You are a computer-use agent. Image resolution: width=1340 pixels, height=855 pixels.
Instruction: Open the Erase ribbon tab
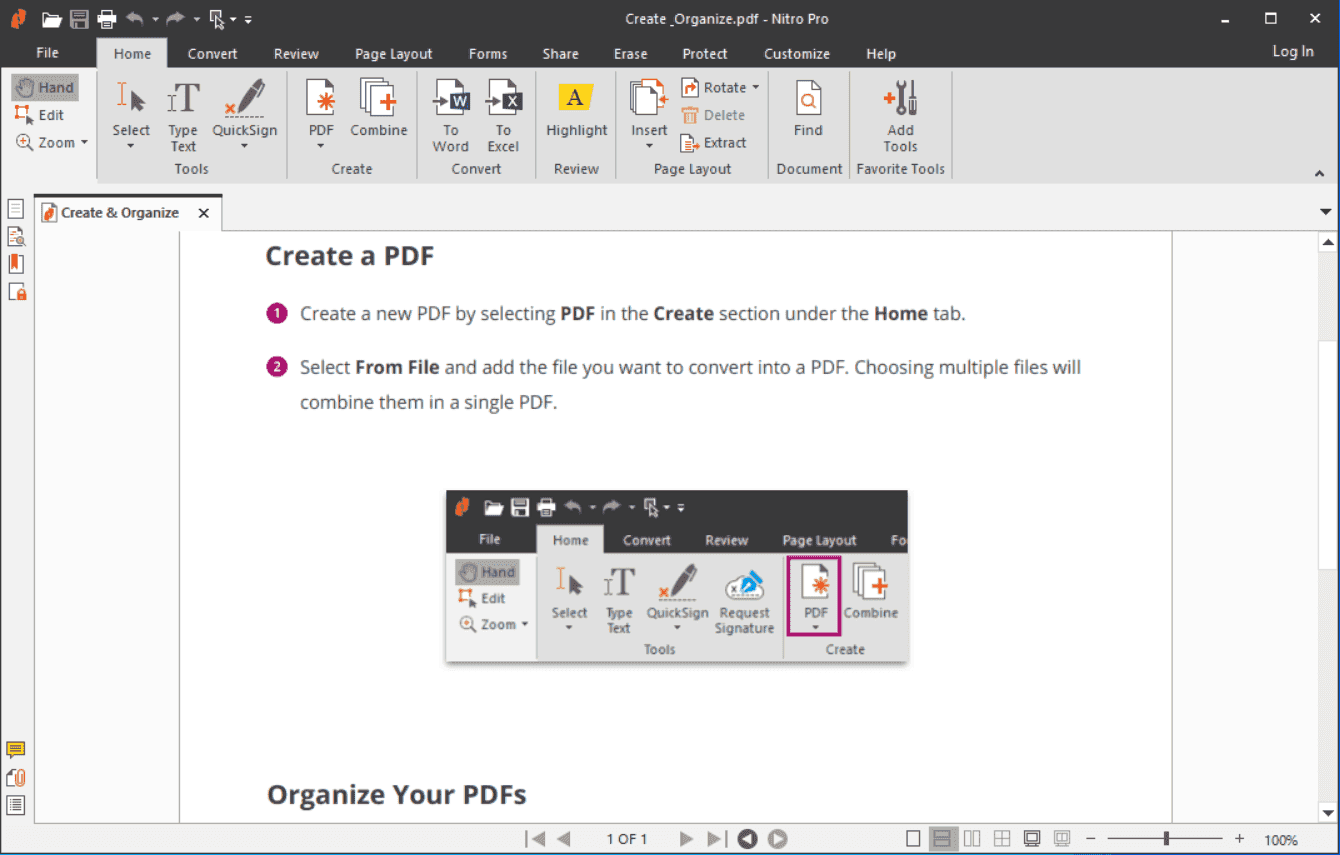tap(631, 54)
